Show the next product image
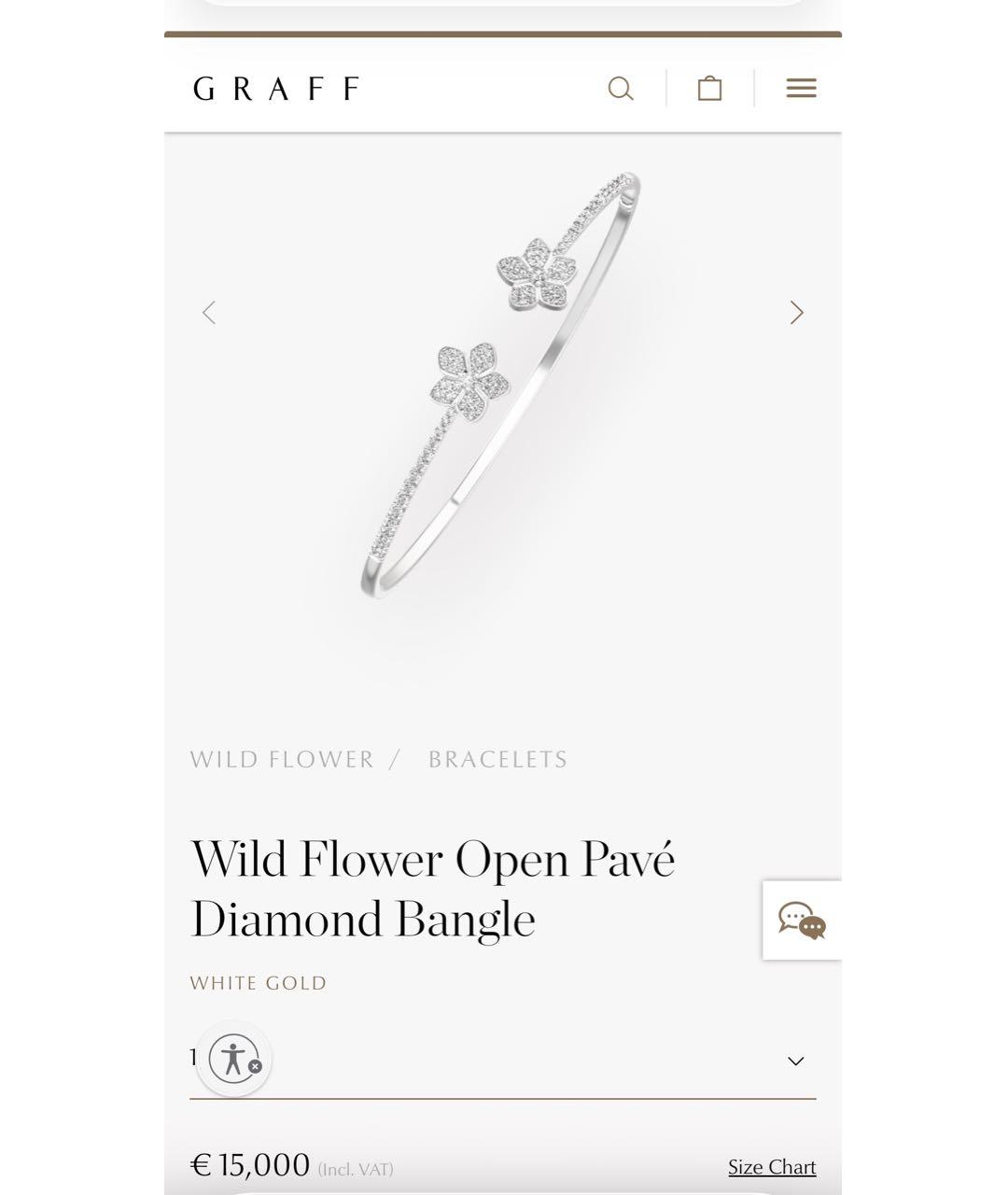1008x1195 pixels. click(x=796, y=313)
